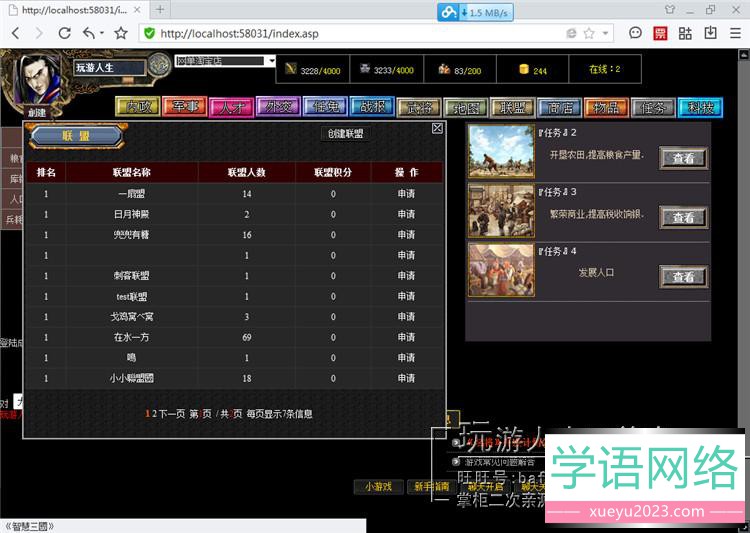Click the wood resource icon
Image resolution: width=750 pixels, height=533 pixels.
290,69
